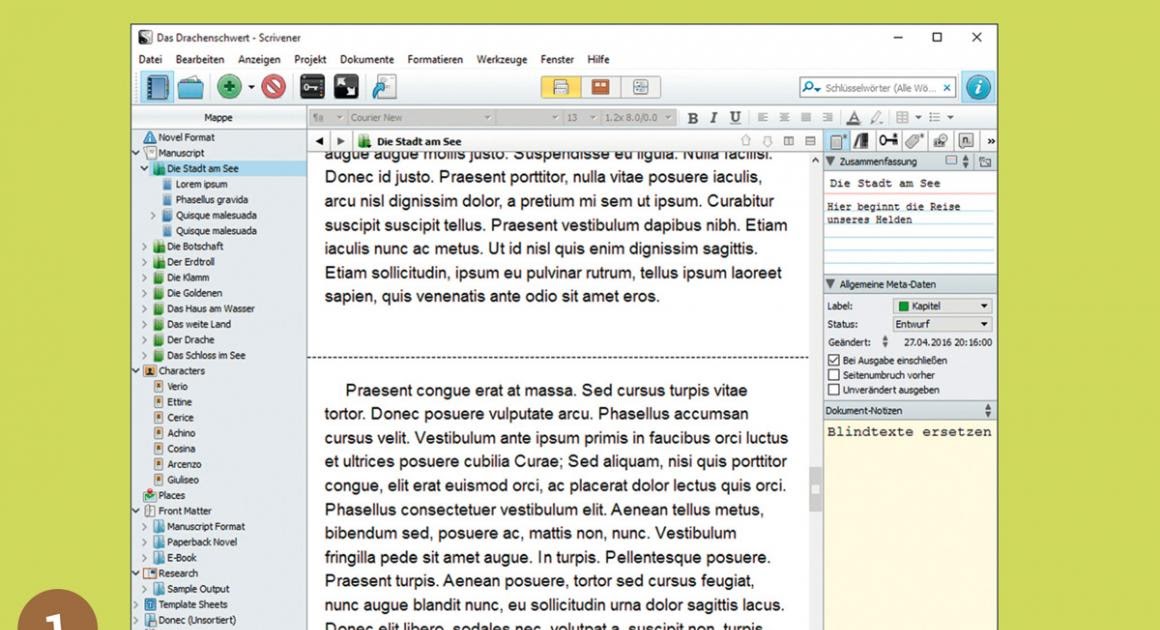Switch to Scrivenings document view mode
Image resolution: width=1160 pixels, height=630 pixels.
pos(561,87)
